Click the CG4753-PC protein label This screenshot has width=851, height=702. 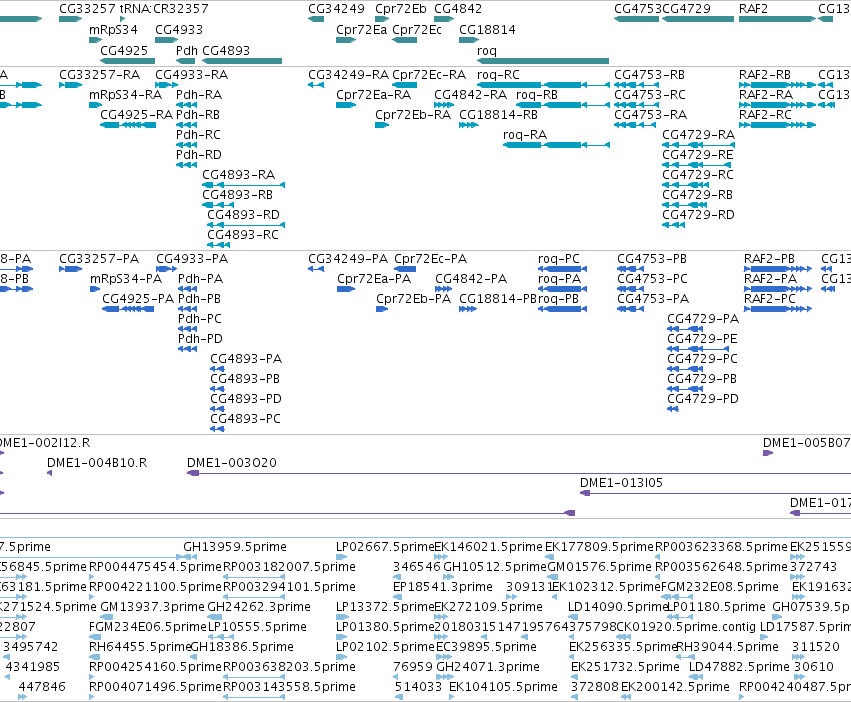(652, 279)
